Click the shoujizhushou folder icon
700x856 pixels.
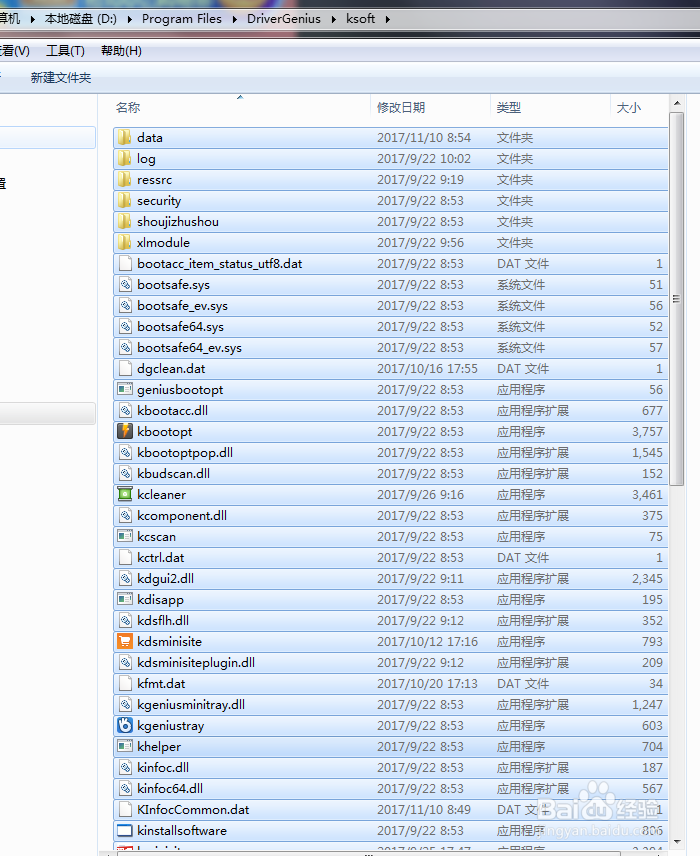(125, 221)
